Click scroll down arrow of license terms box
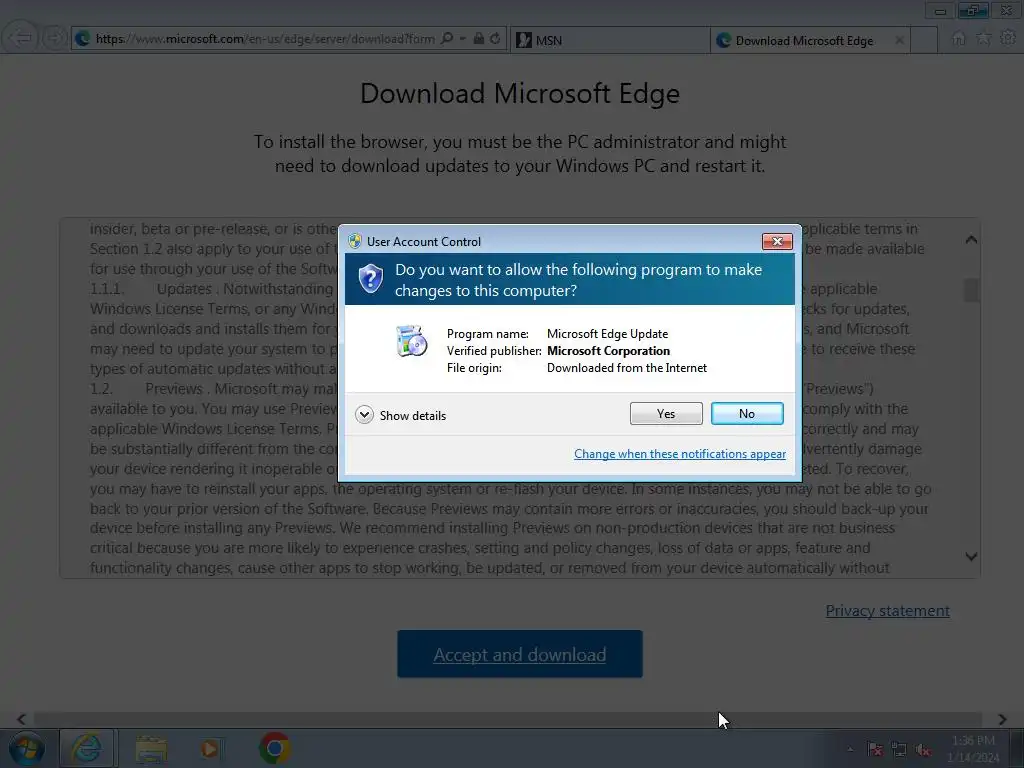This screenshot has width=1024, height=768. [971, 556]
